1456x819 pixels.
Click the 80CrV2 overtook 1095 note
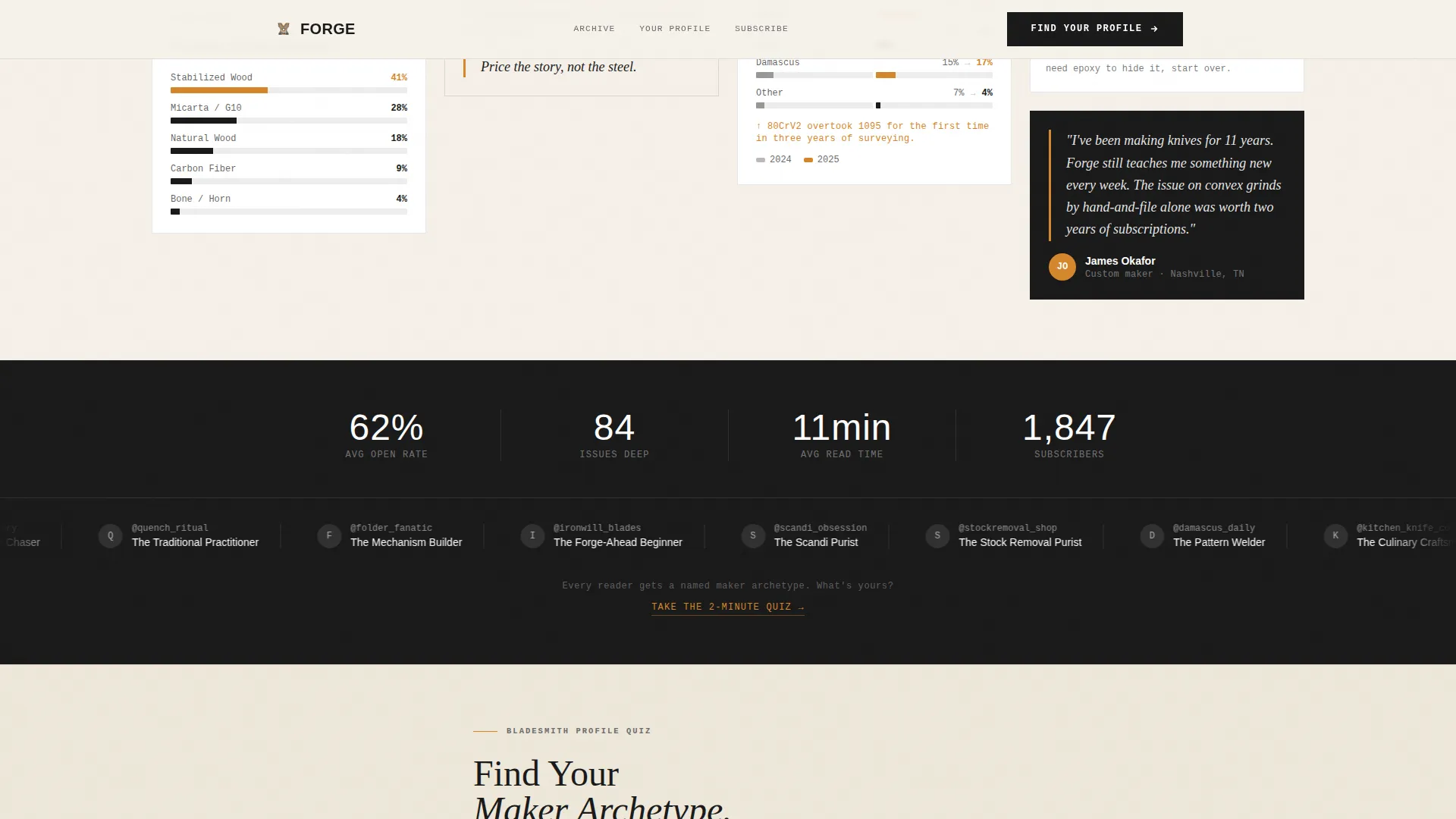click(x=872, y=132)
